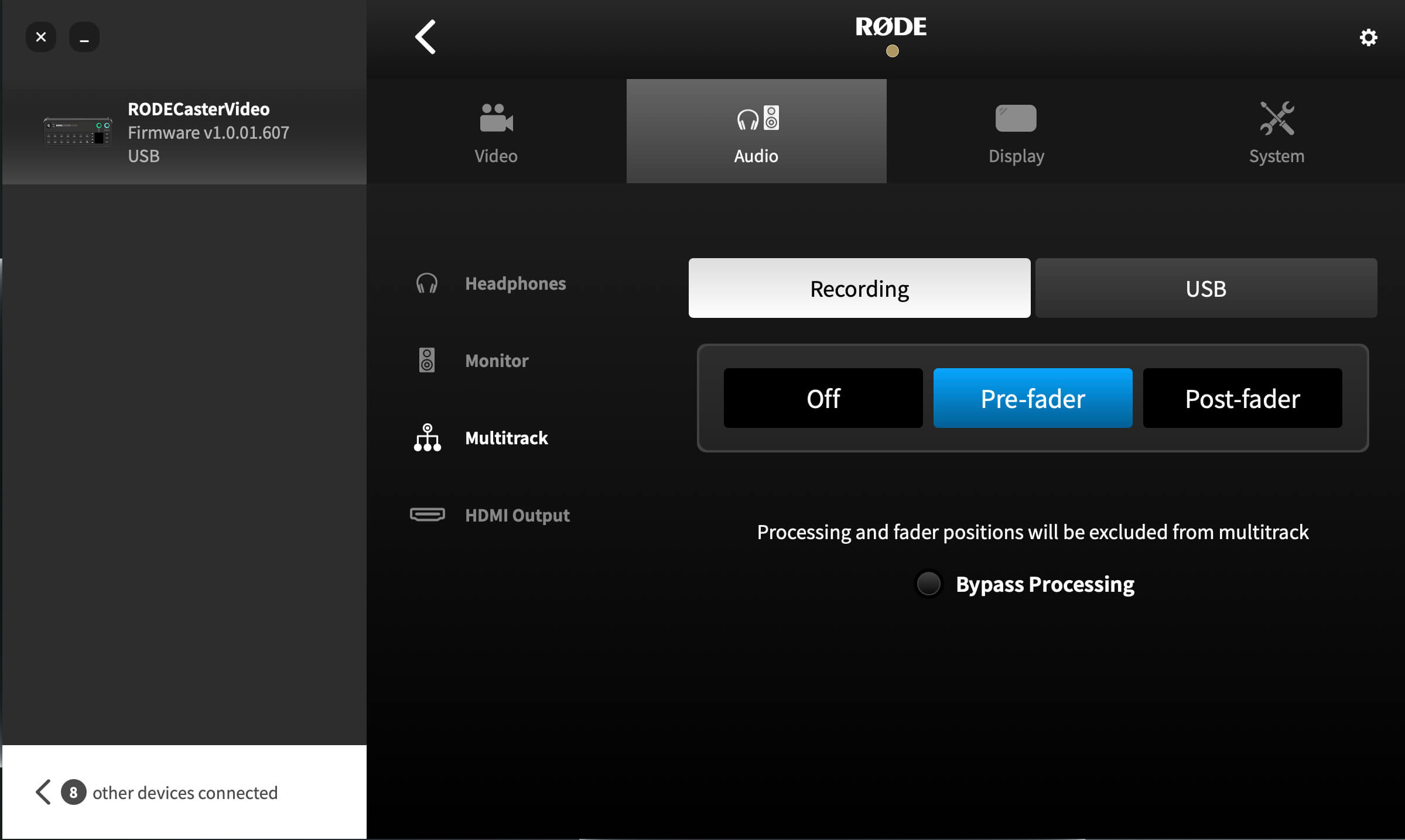Open settings with the gear icon
This screenshot has width=1405, height=840.
1368,37
